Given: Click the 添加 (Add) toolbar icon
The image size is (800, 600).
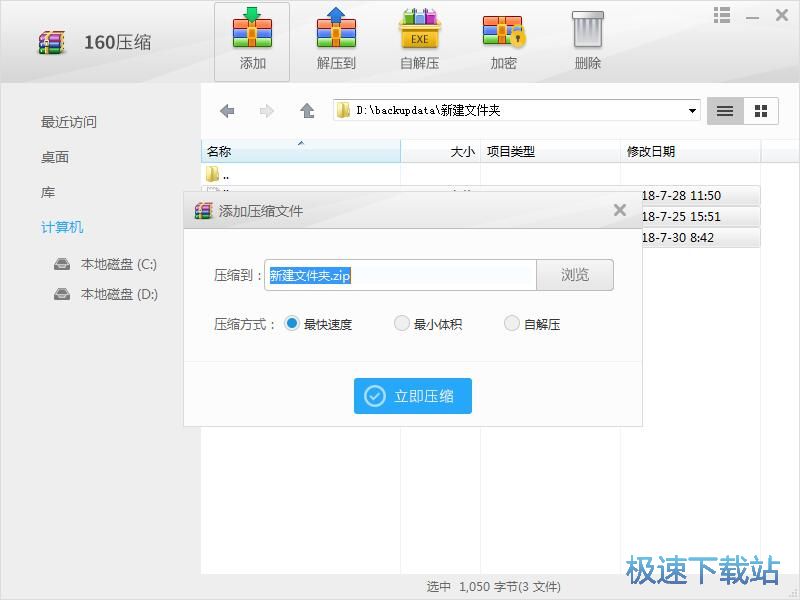Looking at the screenshot, I should pos(252,42).
